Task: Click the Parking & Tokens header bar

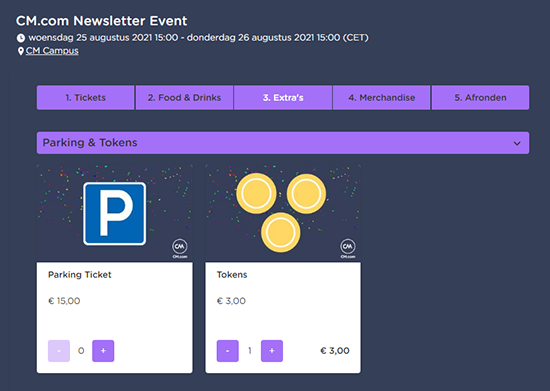Action: 283,143
